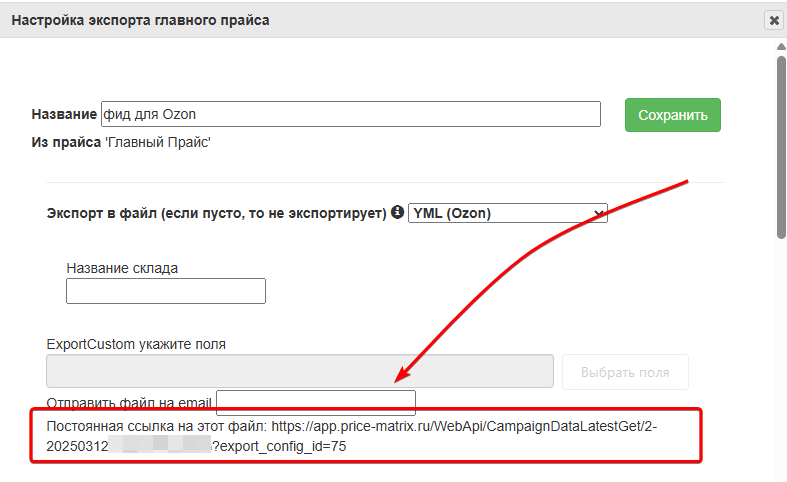Click the 'Из прайса Главный Прайс' text
The height and width of the screenshot is (482, 787).
pyautogui.click(x=121, y=142)
